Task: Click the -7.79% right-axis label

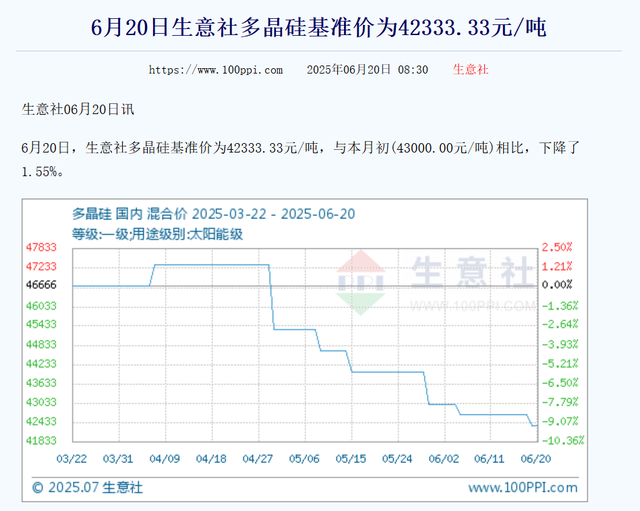Action: pyautogui.click(x=560, y=402)
